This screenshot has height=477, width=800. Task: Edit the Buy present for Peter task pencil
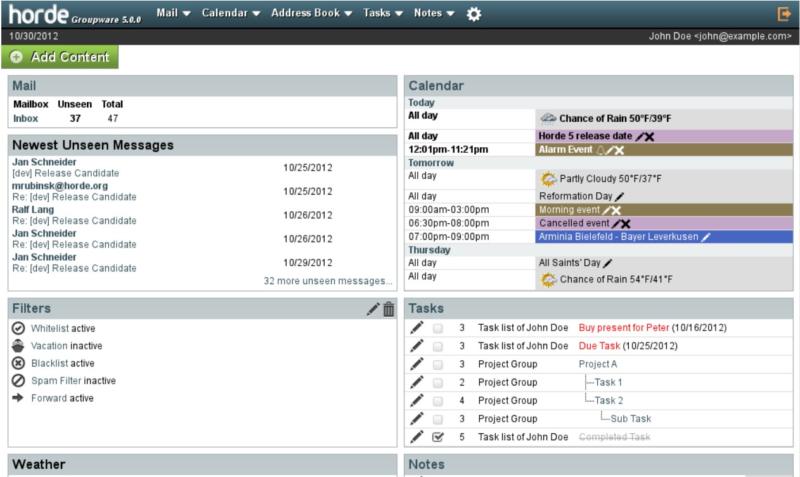417,328
